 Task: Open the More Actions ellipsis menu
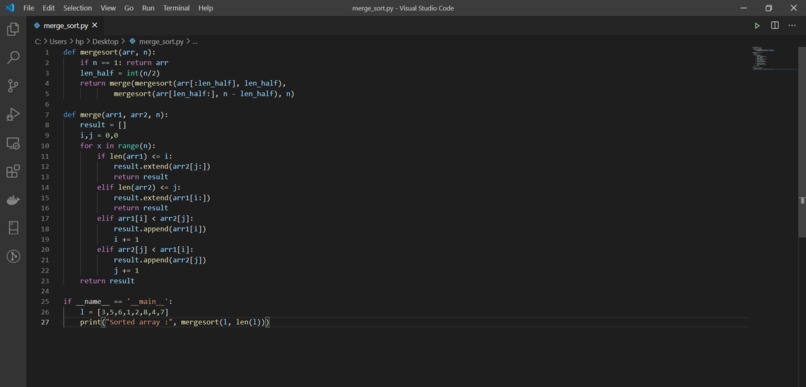[x=792, y=25]
